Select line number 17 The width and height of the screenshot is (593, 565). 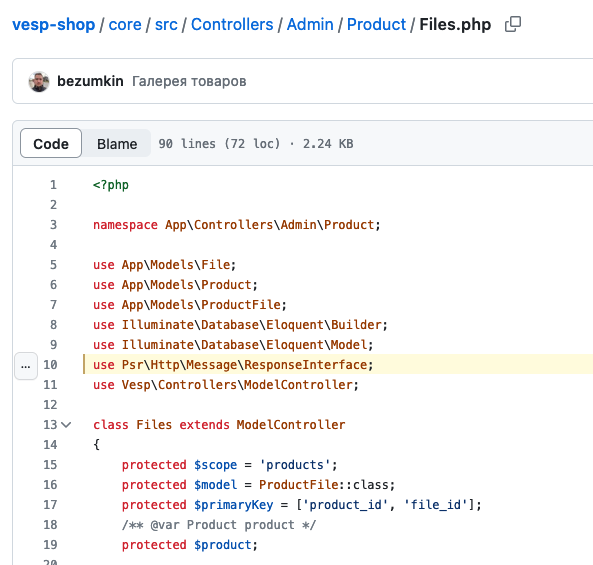click(50, 505)
